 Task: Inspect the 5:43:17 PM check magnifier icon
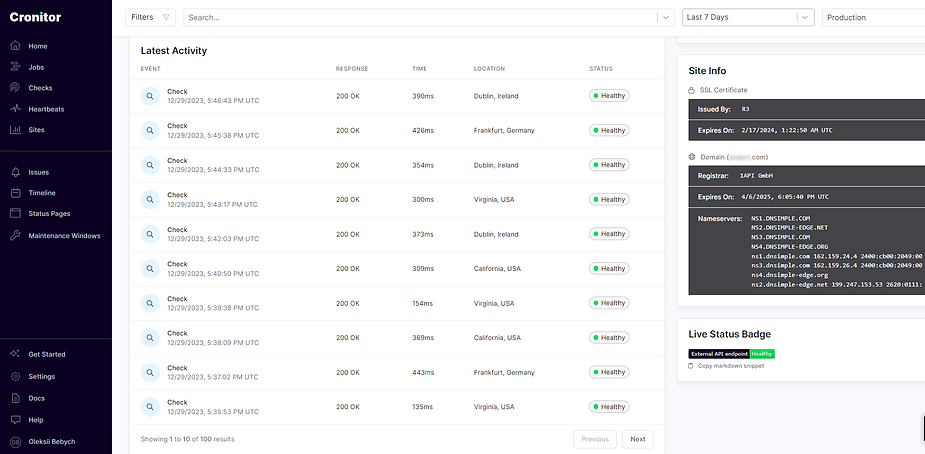pos(150,200)
